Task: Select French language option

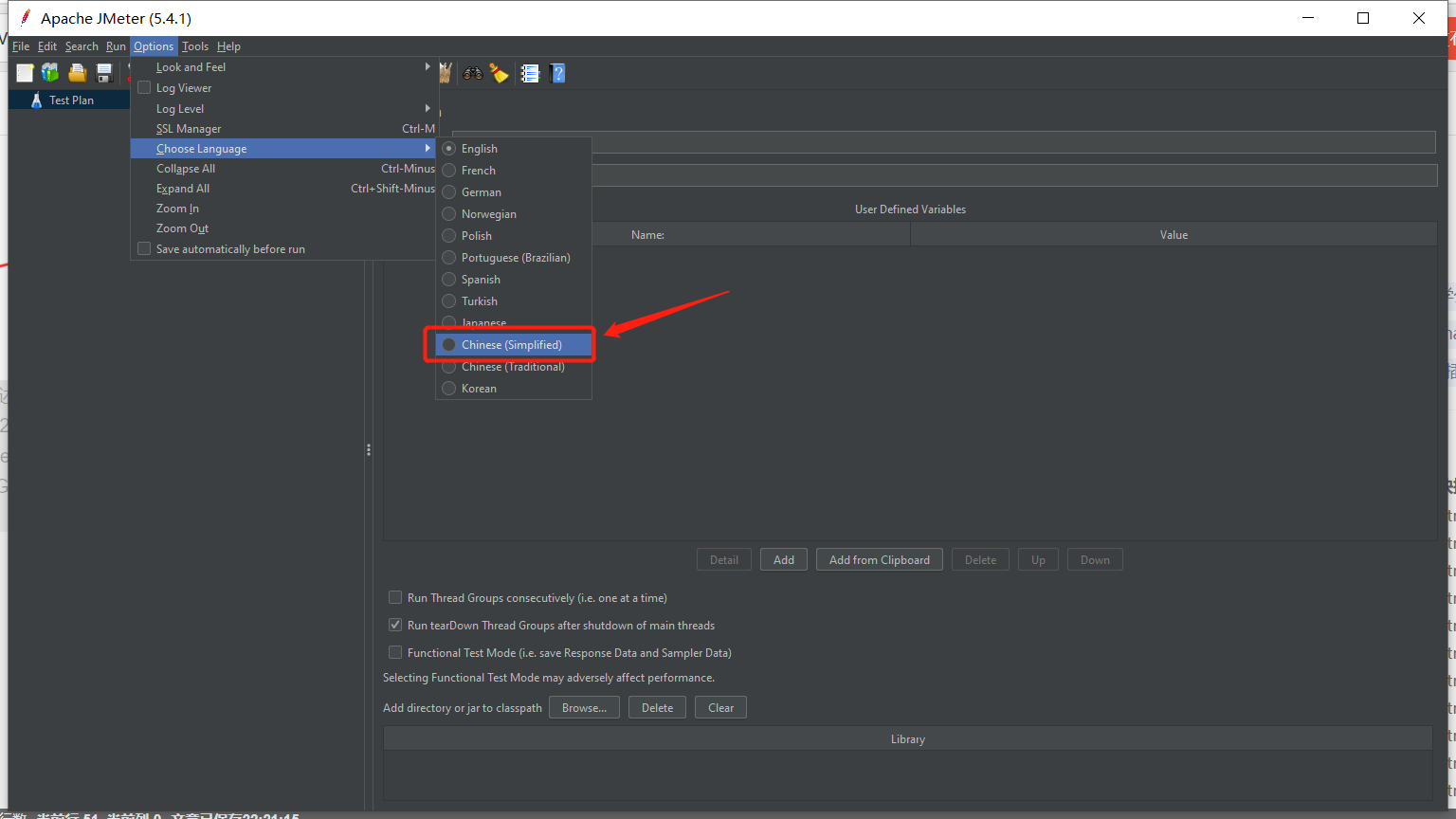Action: [x=514, y=170]
